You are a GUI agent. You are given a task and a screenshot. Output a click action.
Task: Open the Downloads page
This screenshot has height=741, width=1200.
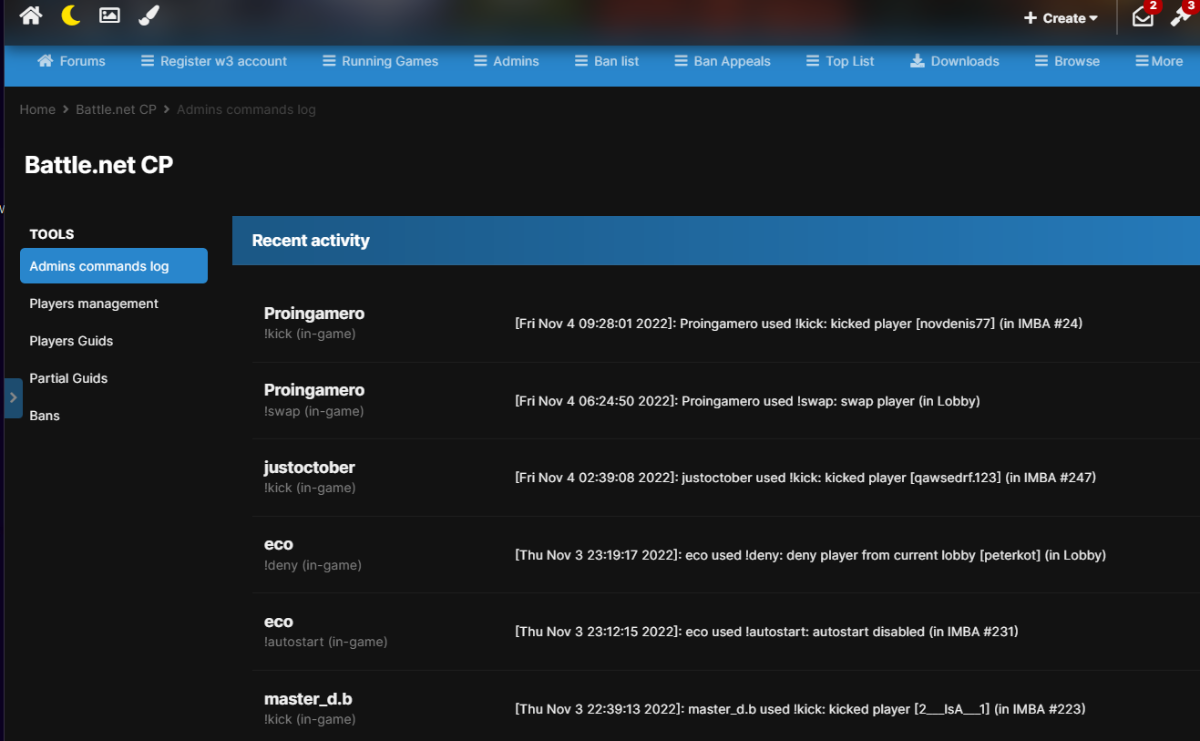[954, 61]
